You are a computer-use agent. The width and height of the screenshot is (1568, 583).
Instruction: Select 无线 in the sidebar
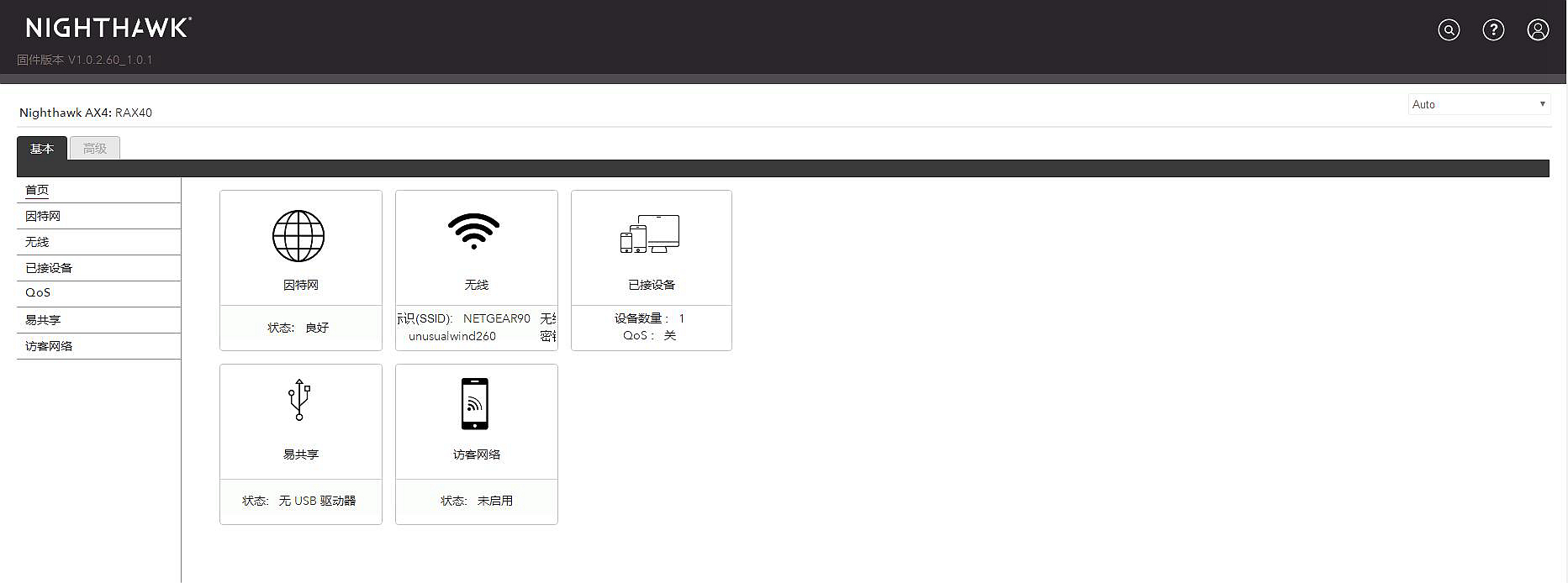pyautogui.click(x=37, y=242)
